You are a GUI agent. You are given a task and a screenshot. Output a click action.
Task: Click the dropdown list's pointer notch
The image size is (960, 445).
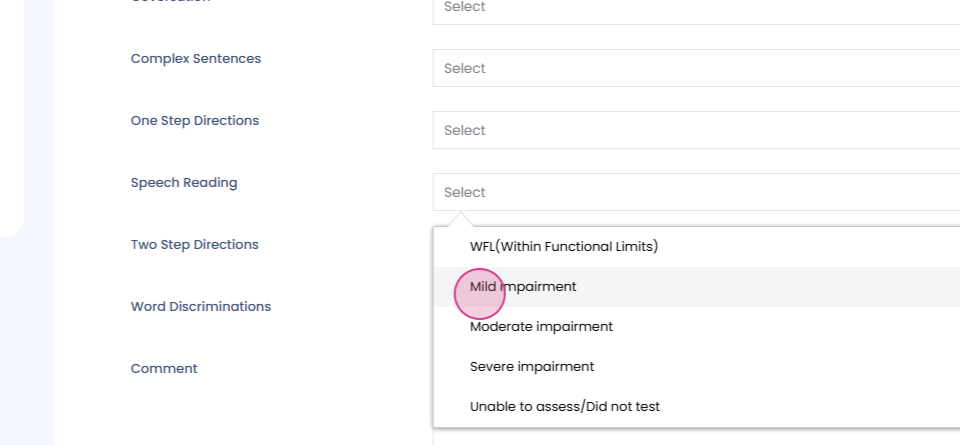(x=464, y=220)
